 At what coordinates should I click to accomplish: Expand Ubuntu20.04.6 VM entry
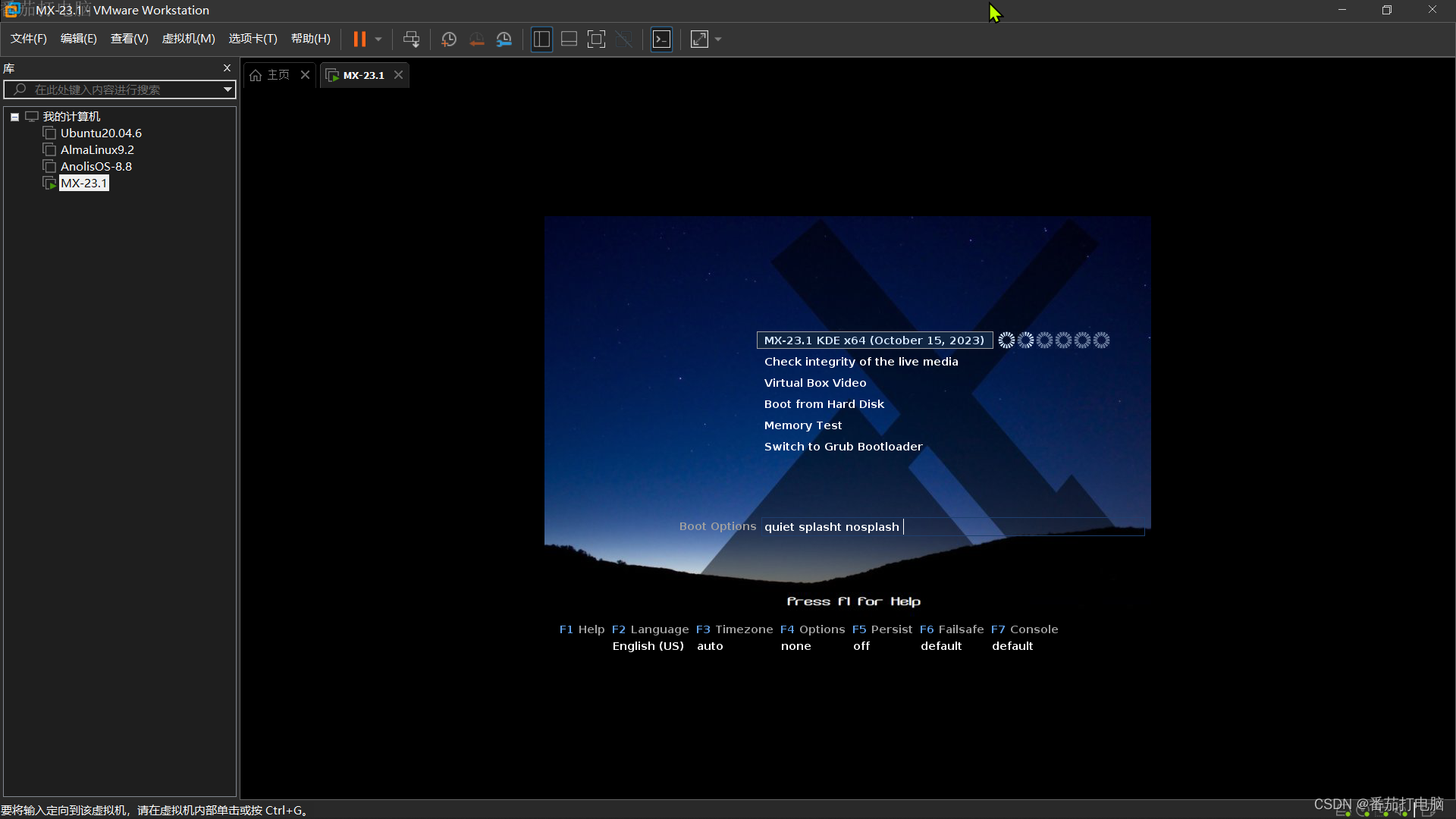(x=100, y=132)
